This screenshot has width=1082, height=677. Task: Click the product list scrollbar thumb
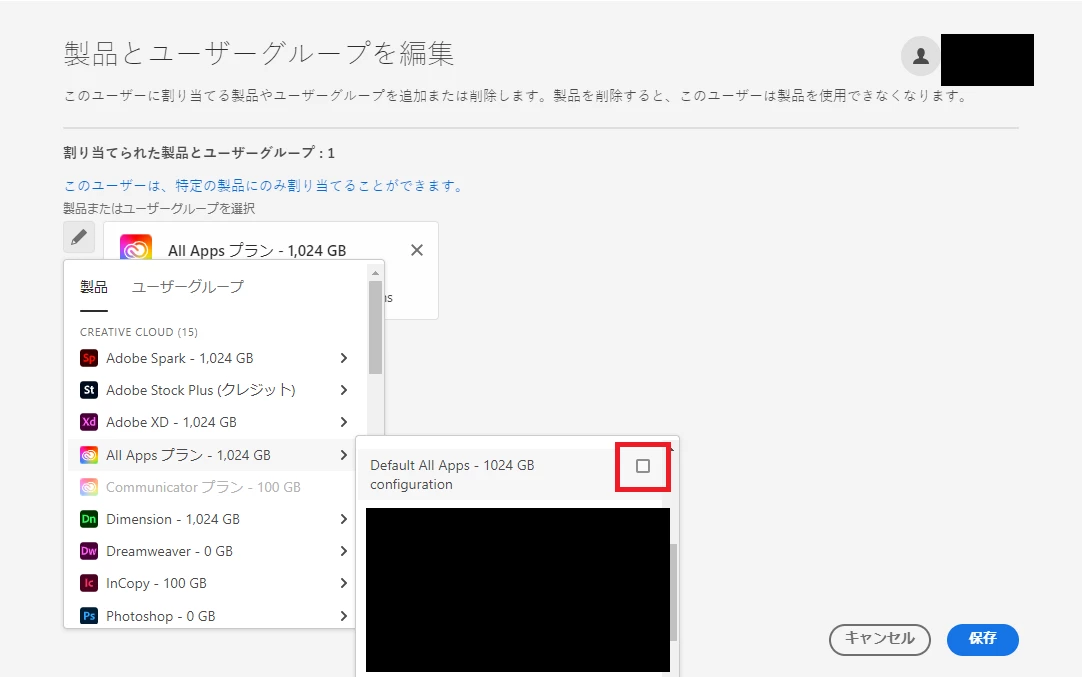[375, 327]
